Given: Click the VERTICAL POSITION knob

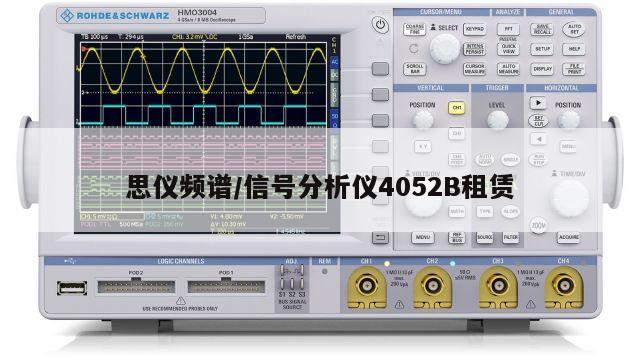Looking at the screenshot, I should 422,120.
